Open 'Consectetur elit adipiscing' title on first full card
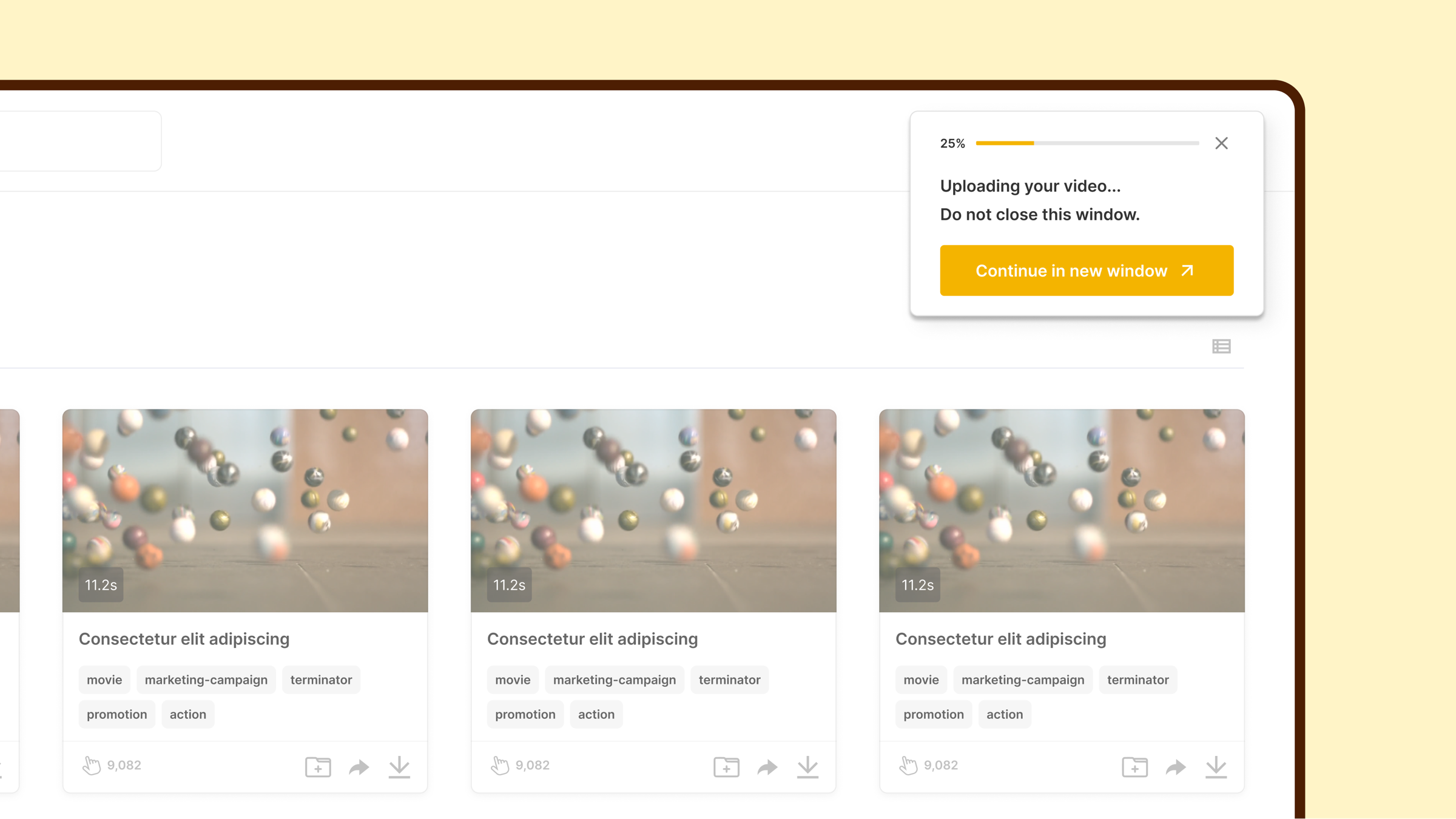Viewport: 1456px width, 819px height. tap(184, 639)
